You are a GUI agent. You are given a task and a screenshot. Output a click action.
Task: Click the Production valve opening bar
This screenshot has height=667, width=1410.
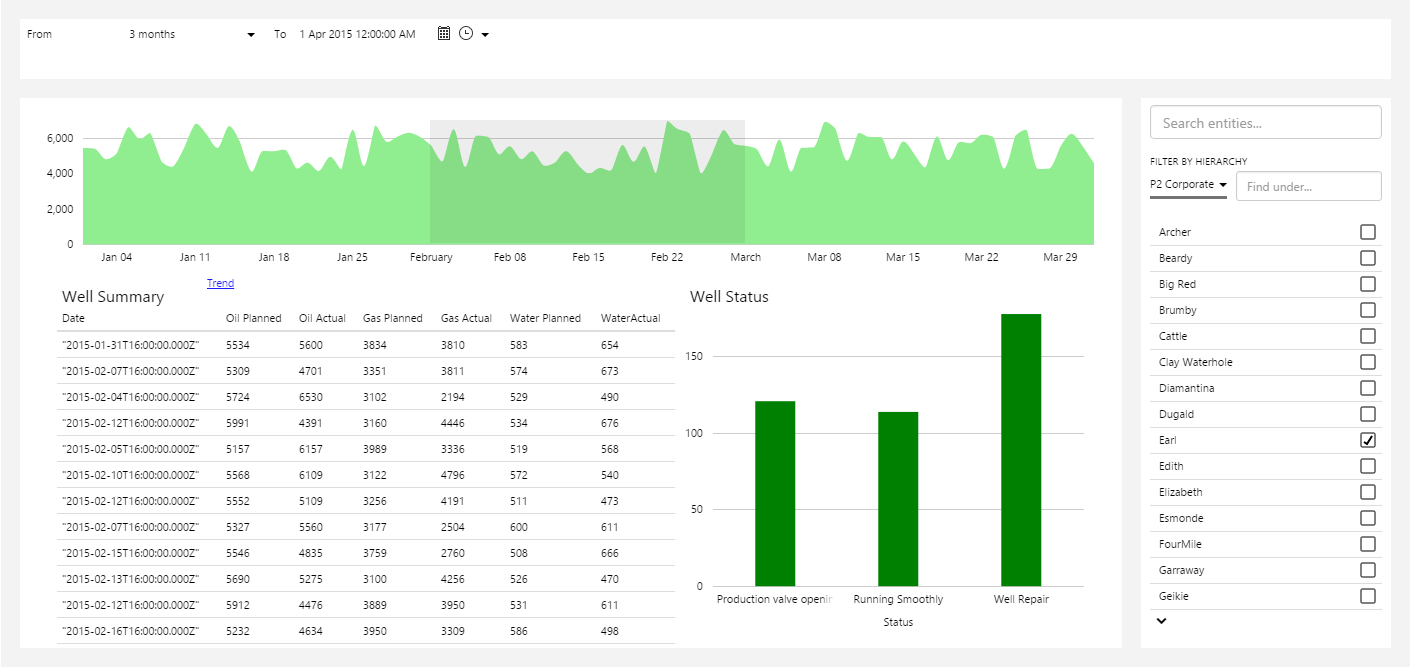[x=775, y=493]
